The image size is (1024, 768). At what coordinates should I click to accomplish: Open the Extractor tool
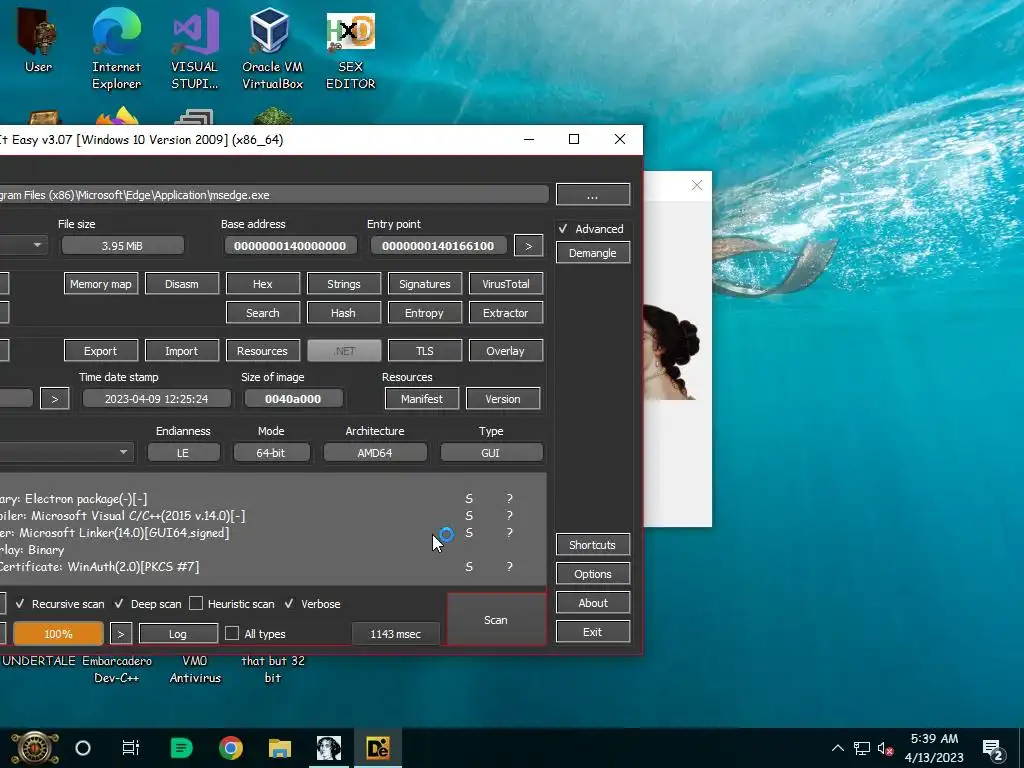pyautogui.click(x=505, y=313)
